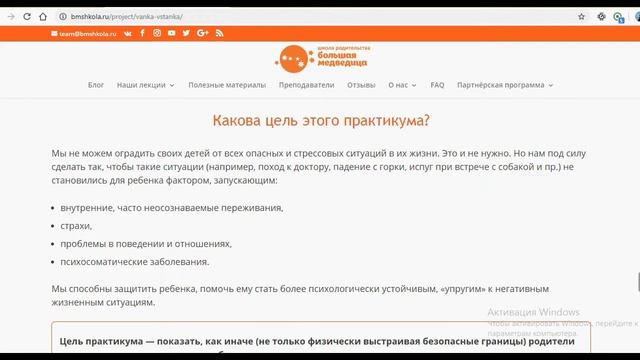Click bullet 'проблемы в поведении и отношениях,'

coord(146,244)
